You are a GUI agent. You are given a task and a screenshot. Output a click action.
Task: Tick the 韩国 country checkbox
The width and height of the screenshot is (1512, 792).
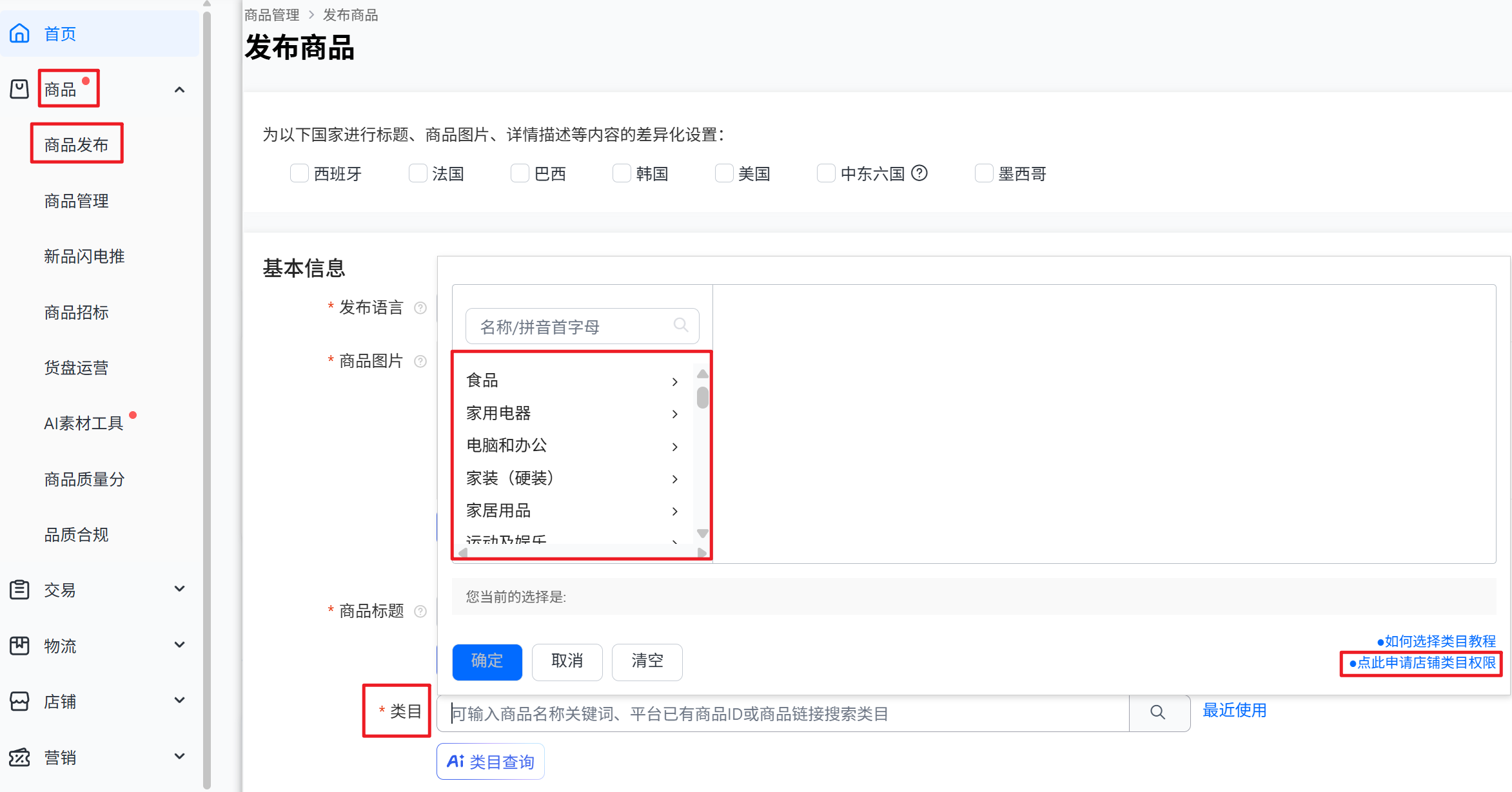coord(622,173)
